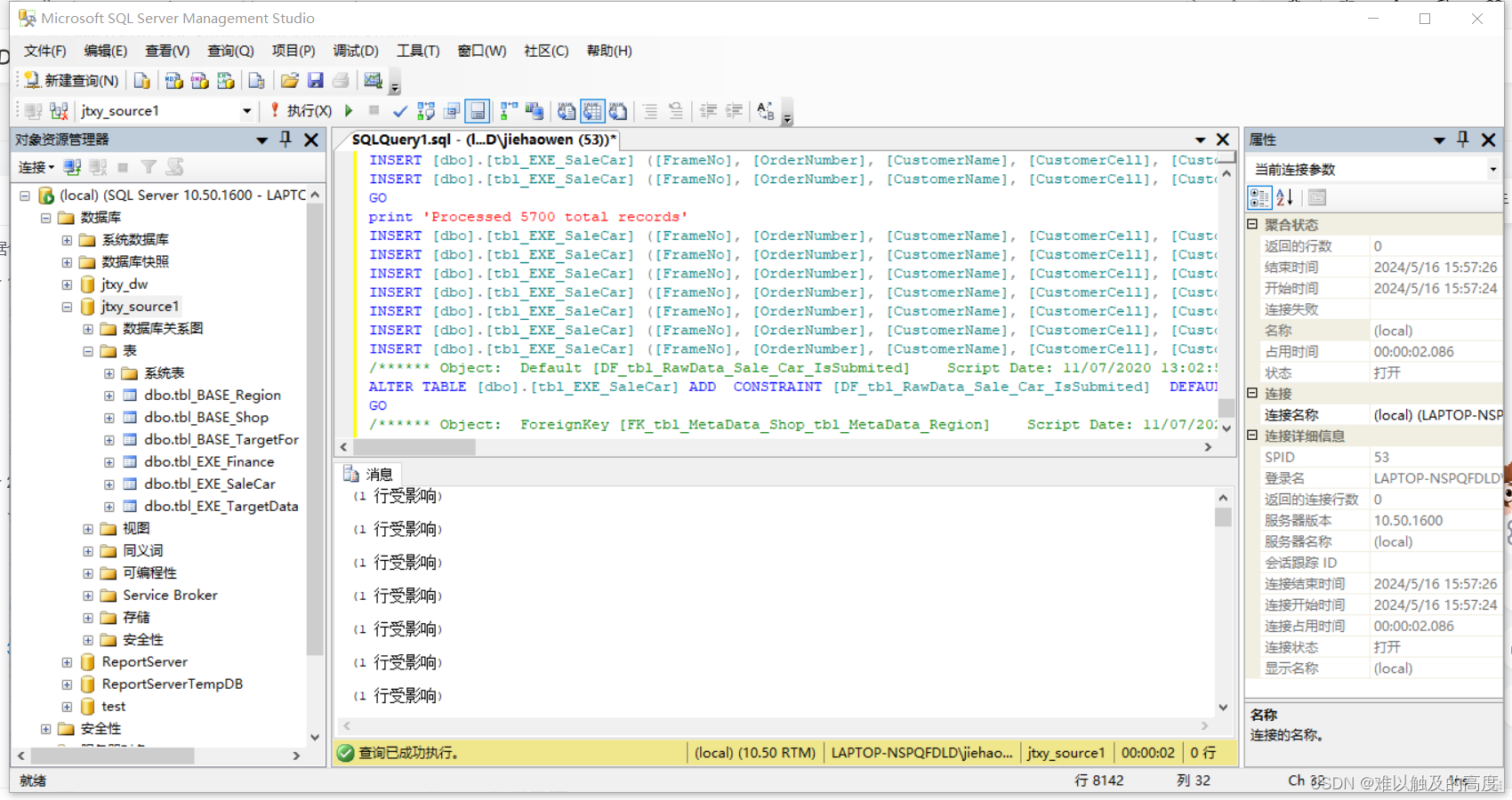Open the Tools (工具) menu
The width and height of the screenshot is (1512, 800).
pyautogui.click(x=418, y=51)
